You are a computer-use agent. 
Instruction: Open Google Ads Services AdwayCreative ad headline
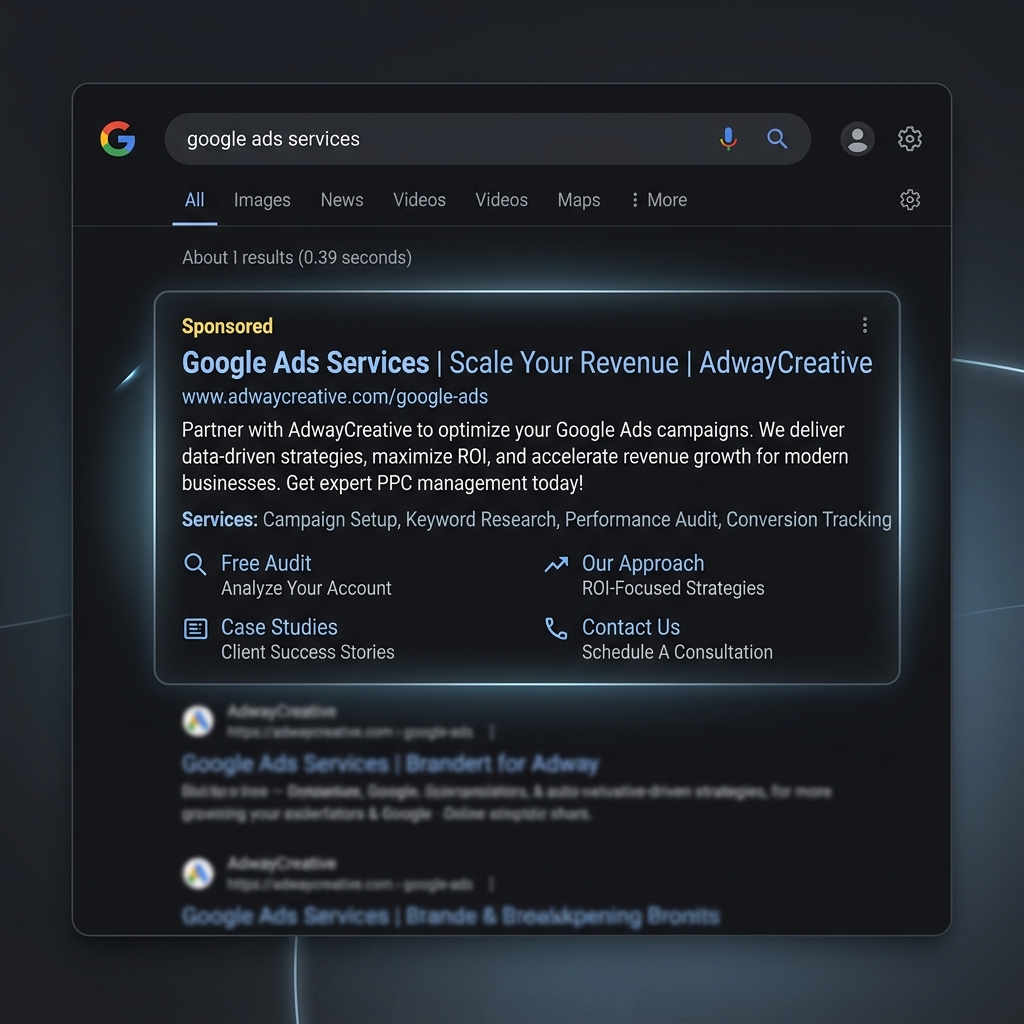pyautogui.click(x=526, y=362)
